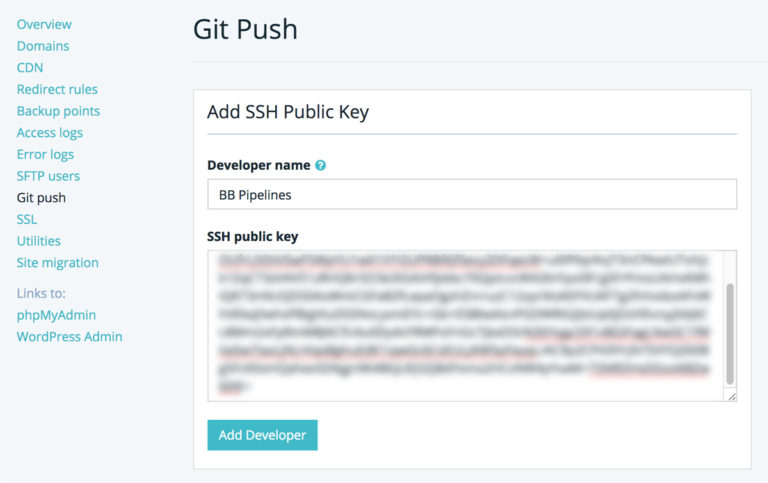
Task: Open the Overview page
Action: pos(44,24)
